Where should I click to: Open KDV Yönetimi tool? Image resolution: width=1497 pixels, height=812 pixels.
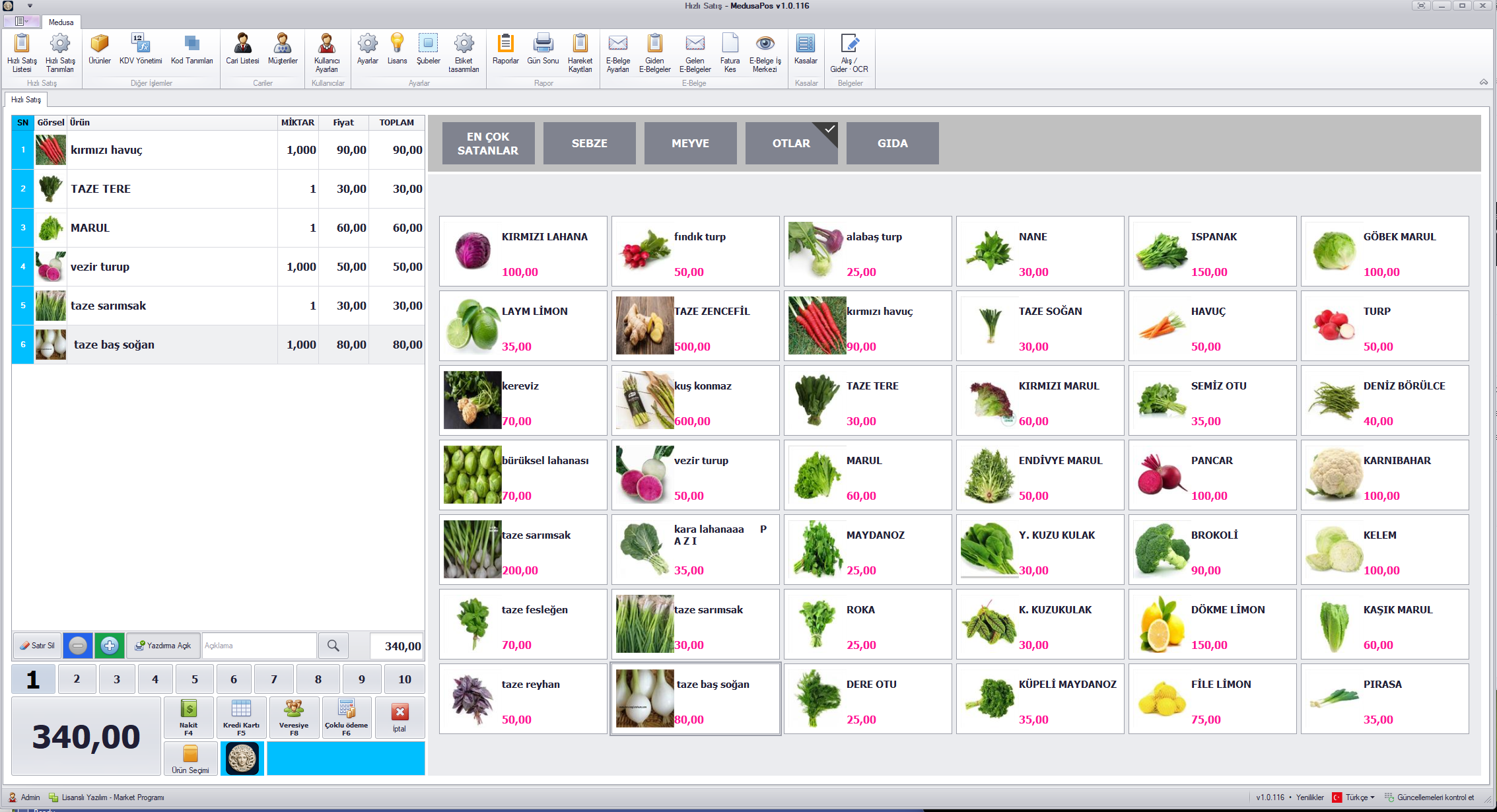[141, 50]
